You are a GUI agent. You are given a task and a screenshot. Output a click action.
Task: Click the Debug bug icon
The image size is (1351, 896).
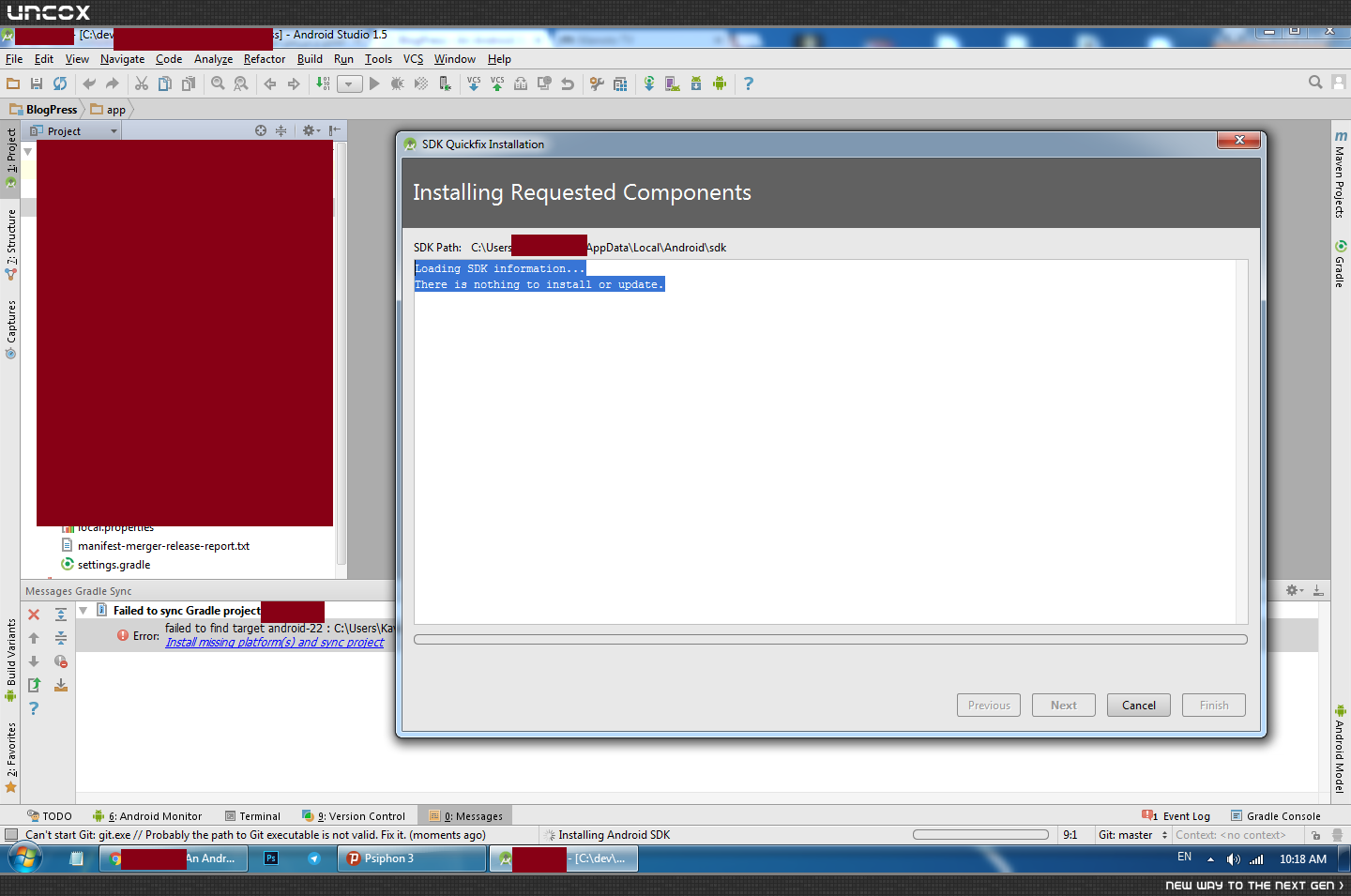pos(398,84)
